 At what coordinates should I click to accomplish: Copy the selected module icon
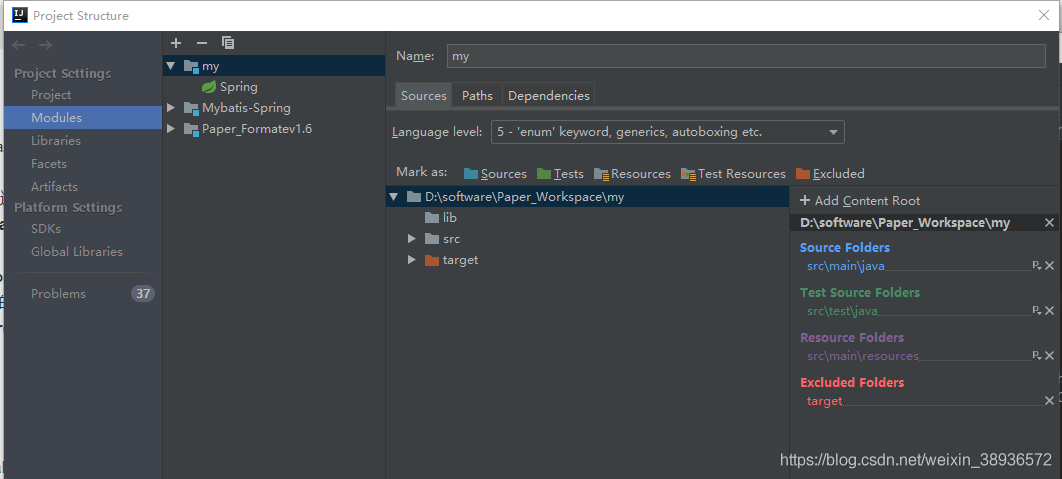(228, 43)
